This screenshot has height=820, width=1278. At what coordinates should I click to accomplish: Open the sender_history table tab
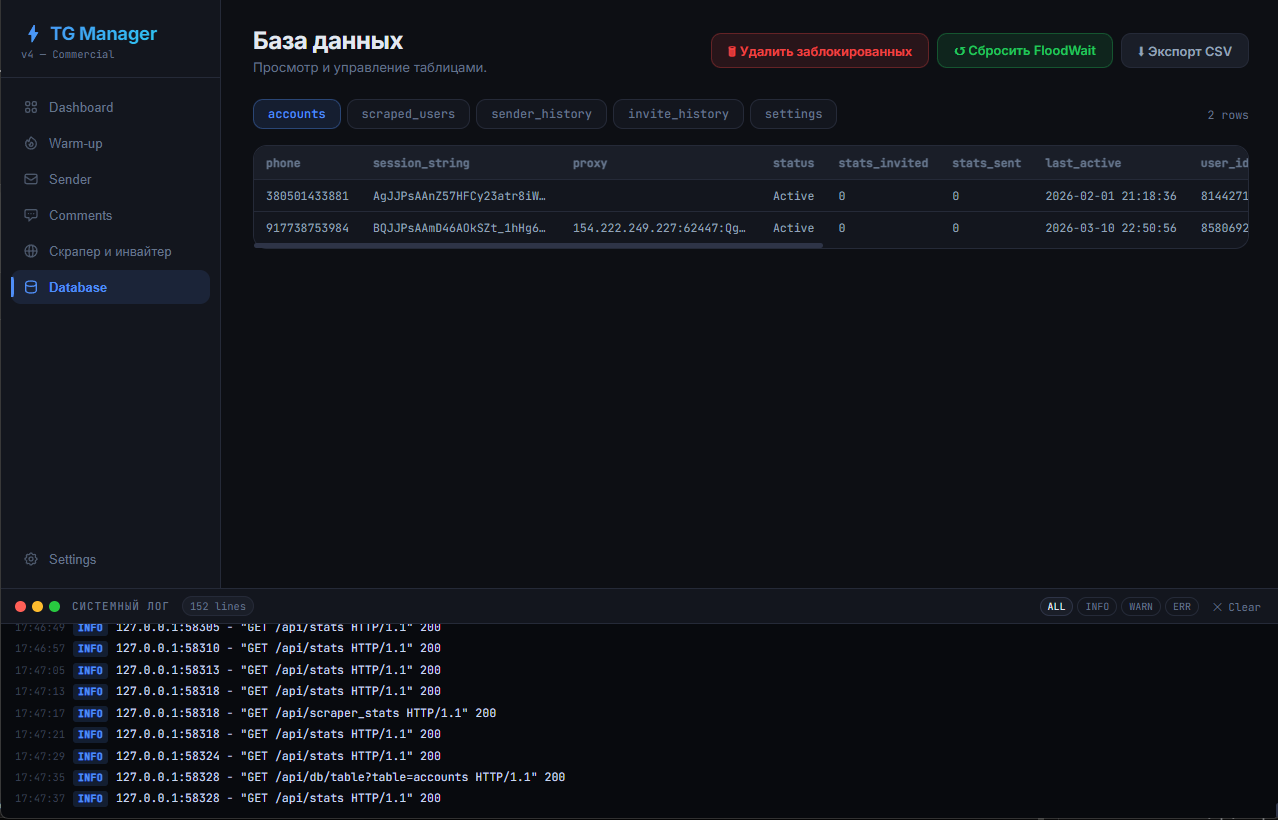[x=541, y=114]
